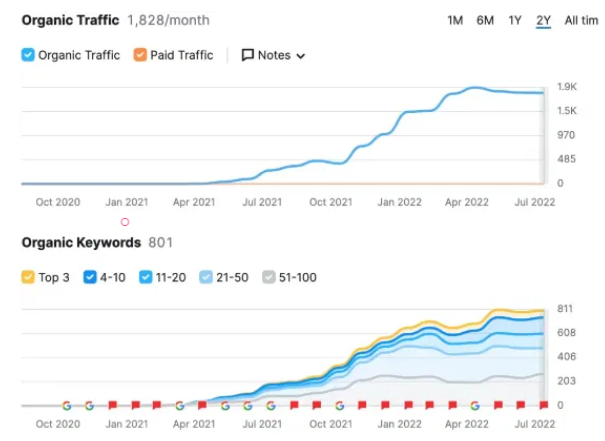This screenshot has height=441, width=605.
Task: Hide the 11-20 keyword range
Action: [146, 277]
